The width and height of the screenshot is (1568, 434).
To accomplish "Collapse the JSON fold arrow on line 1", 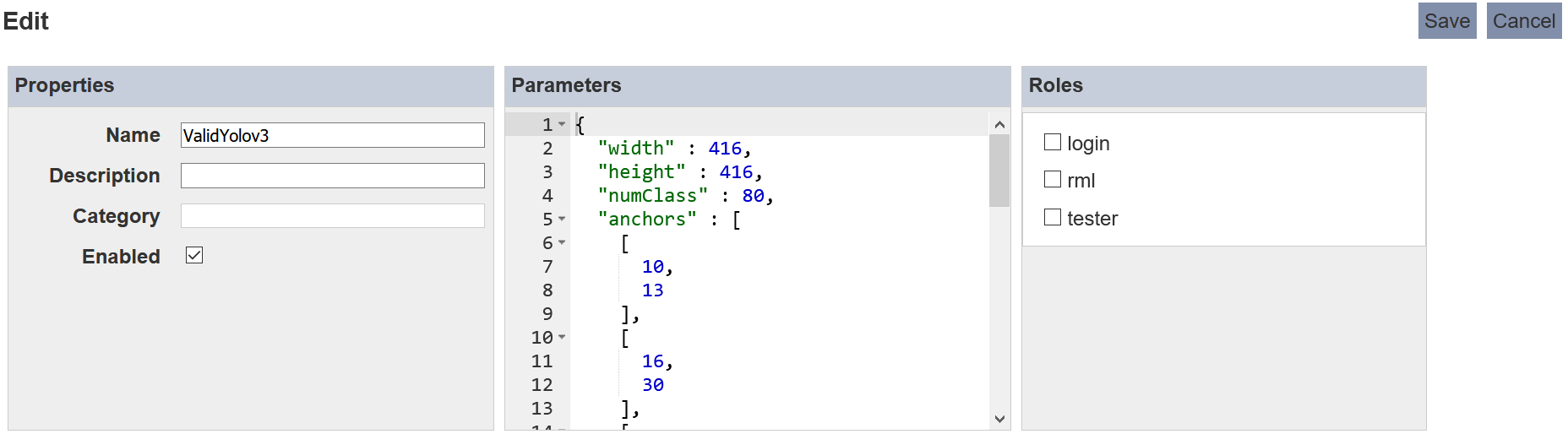I will [562, 124].
